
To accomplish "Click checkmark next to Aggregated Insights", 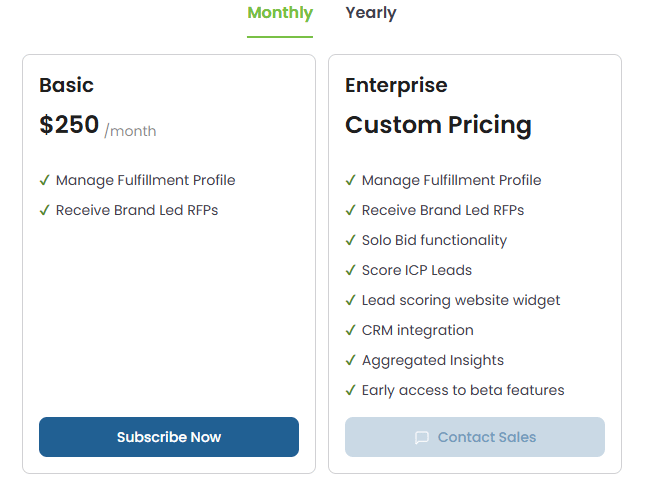I will point(351,361).
